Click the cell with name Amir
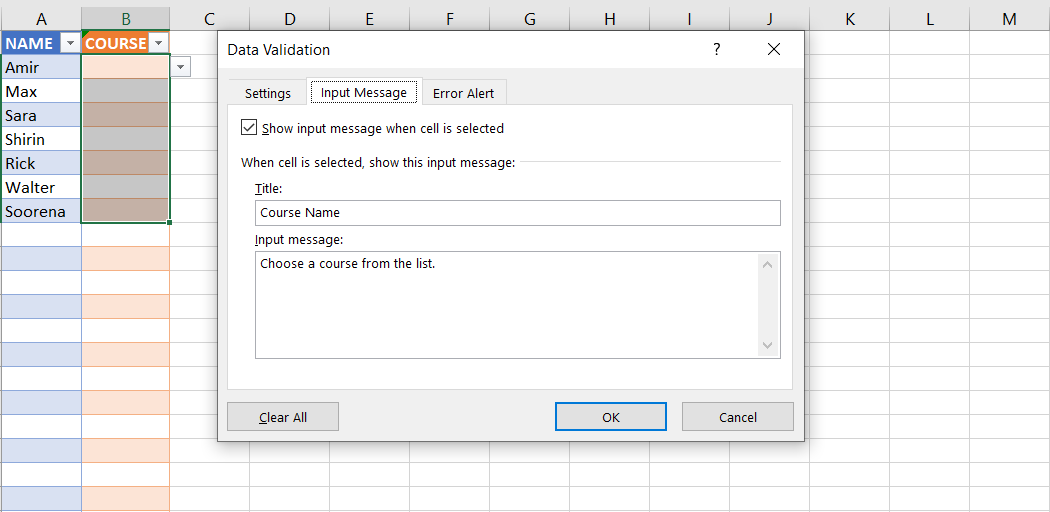This screenshot has height=512, width=1050. tap(41, 67)
